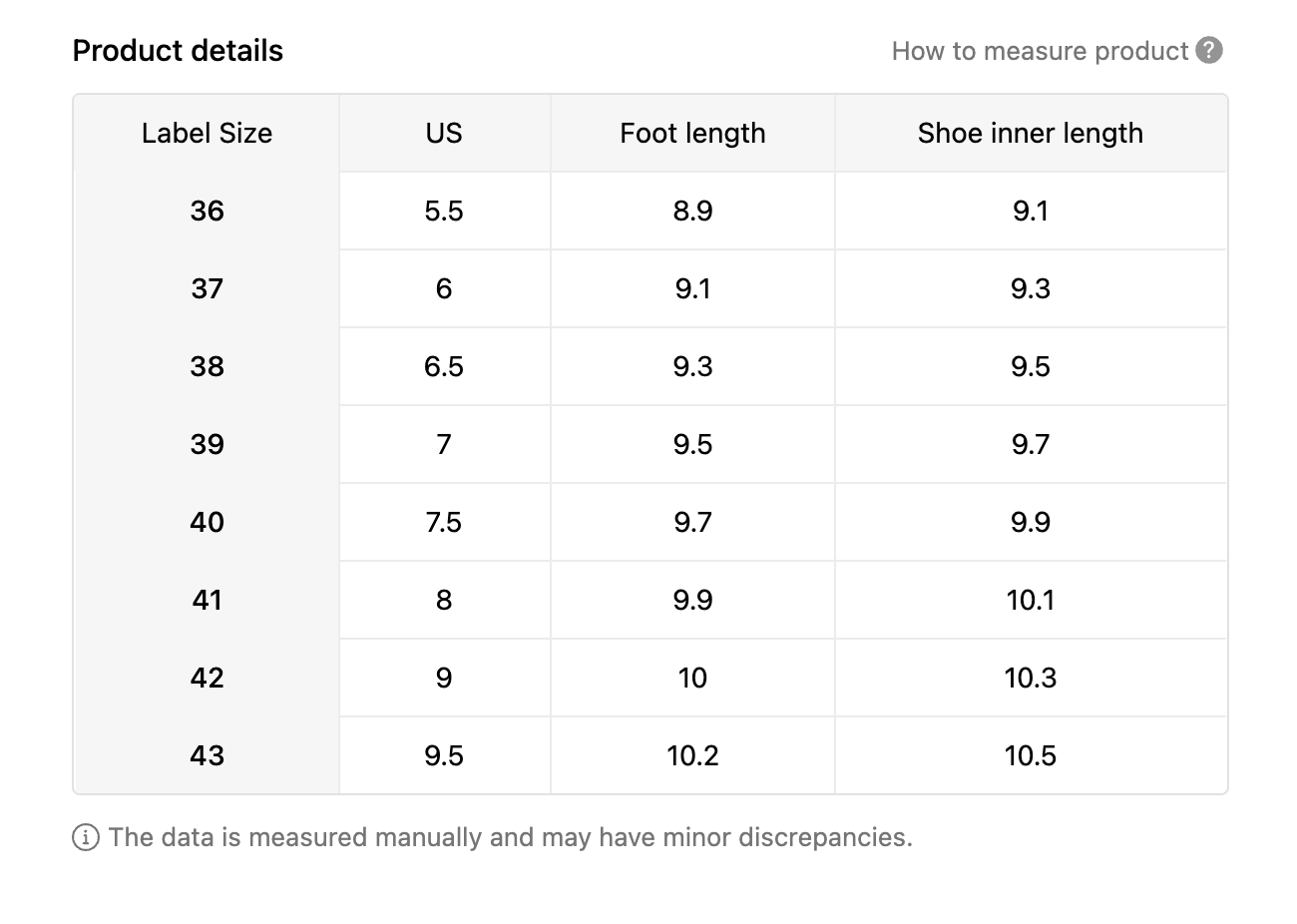The height and width of the screenshot is (924, 1297).
Task: Click the foot length 10.2 cell
Action: [x=692, y=755]
